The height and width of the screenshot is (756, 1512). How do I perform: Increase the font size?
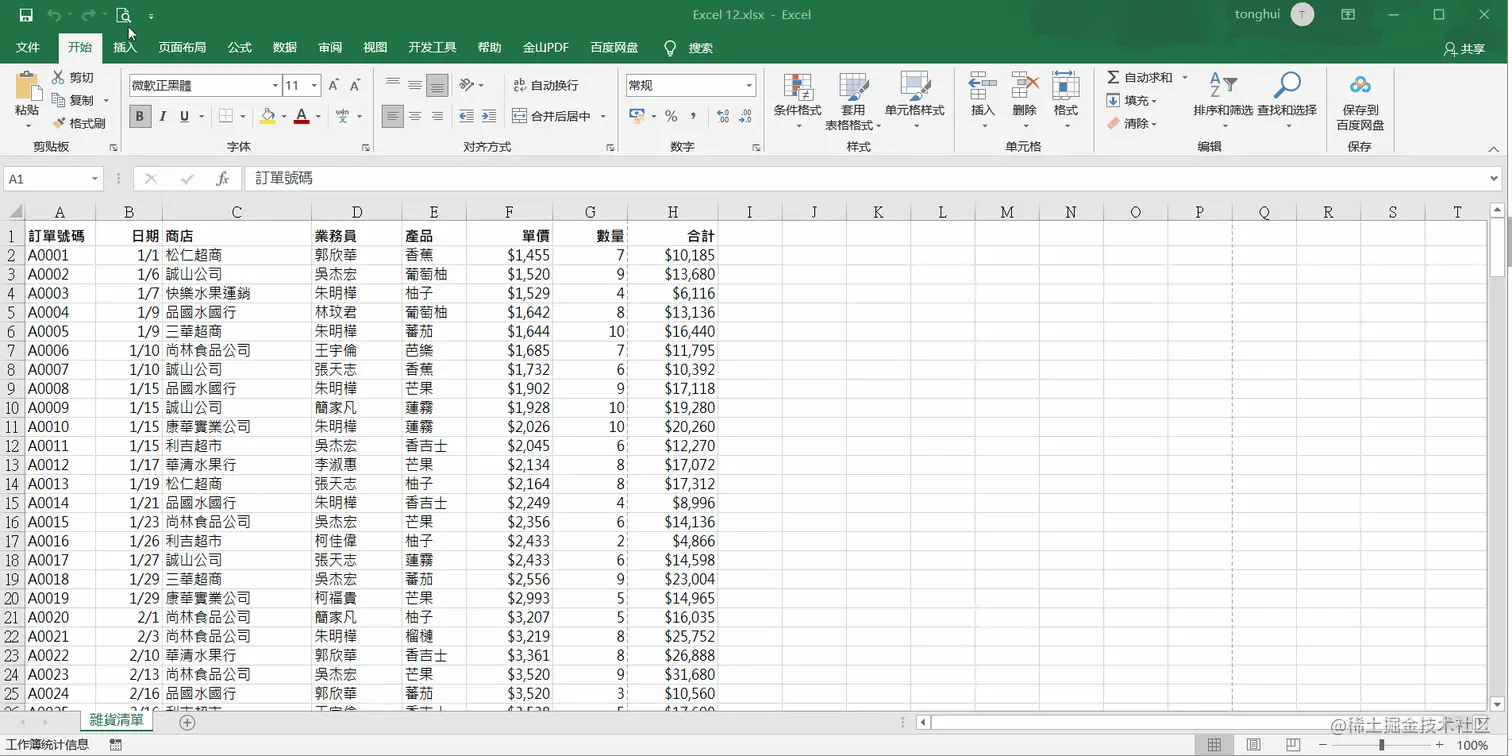click(334, 86)
